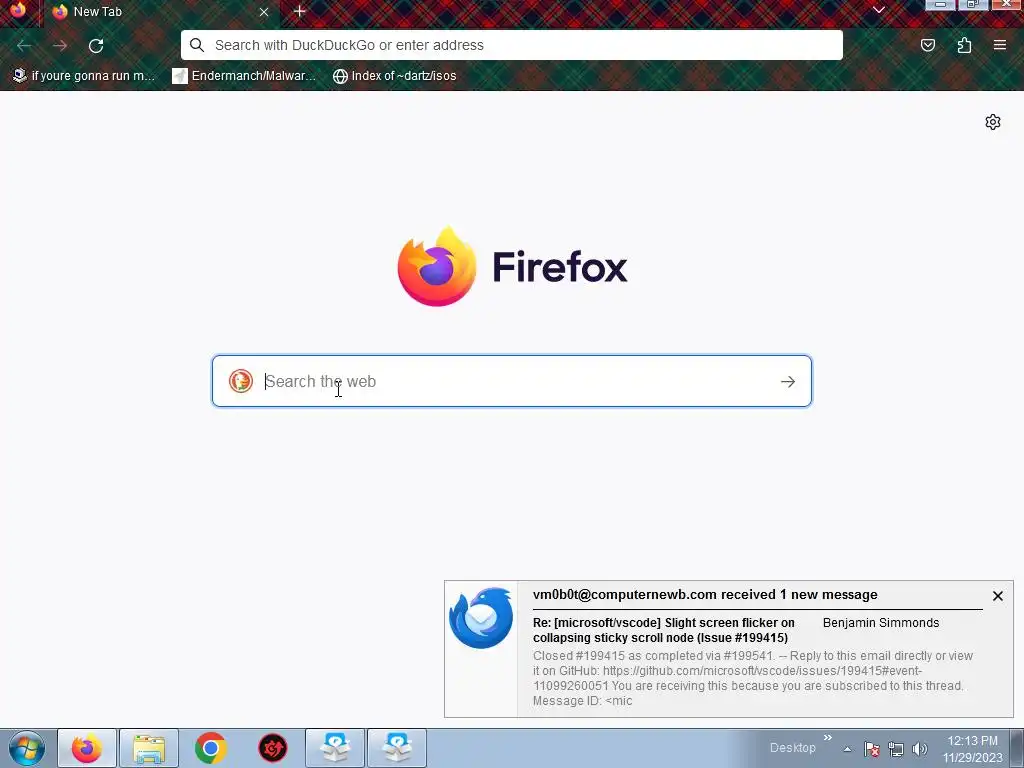This screenshot has height=768, width=1024.
Task: Click the browser back arrow
Action: point(24,46)
